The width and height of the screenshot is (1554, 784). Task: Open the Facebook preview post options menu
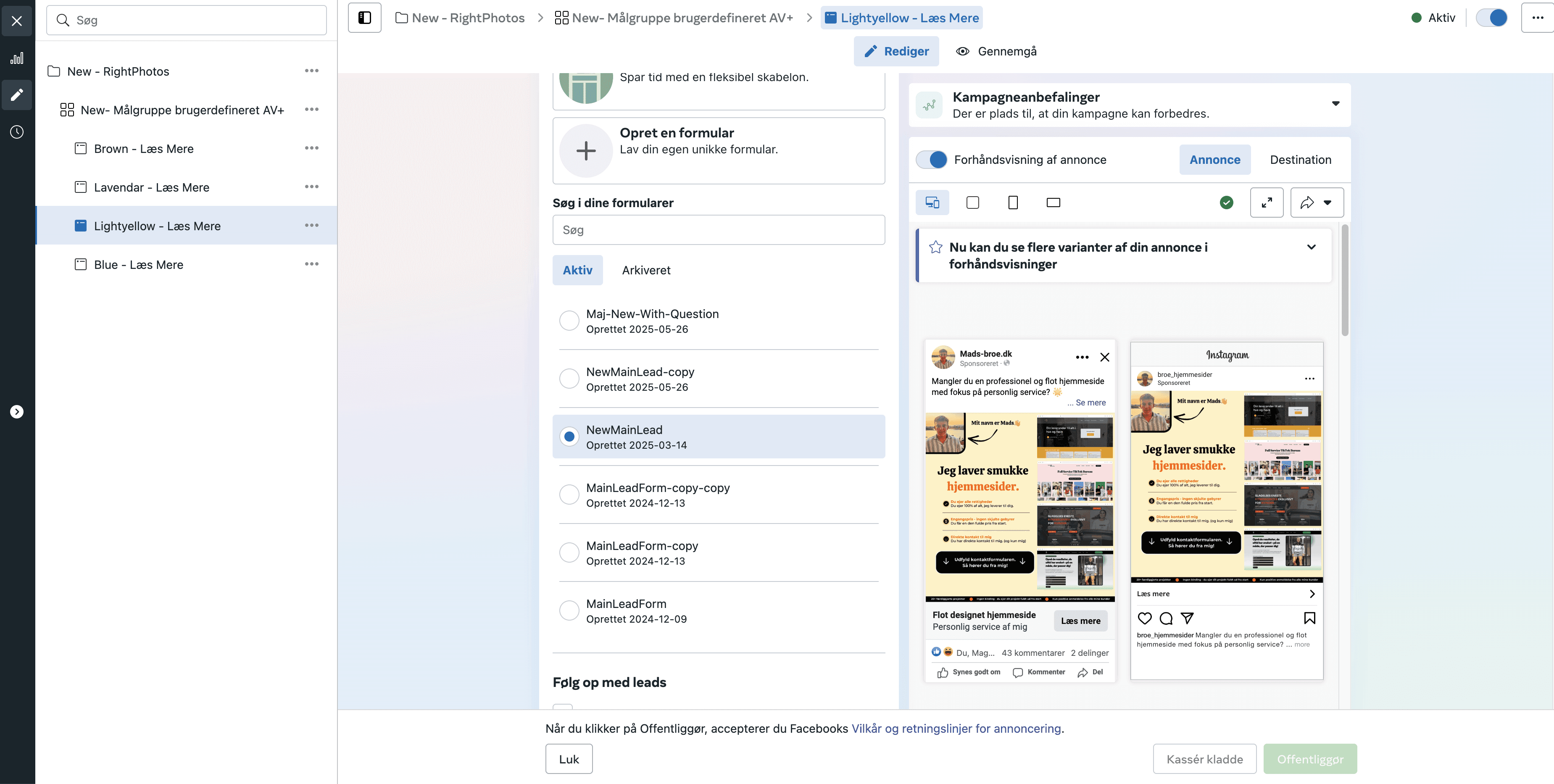[1082, 357]
